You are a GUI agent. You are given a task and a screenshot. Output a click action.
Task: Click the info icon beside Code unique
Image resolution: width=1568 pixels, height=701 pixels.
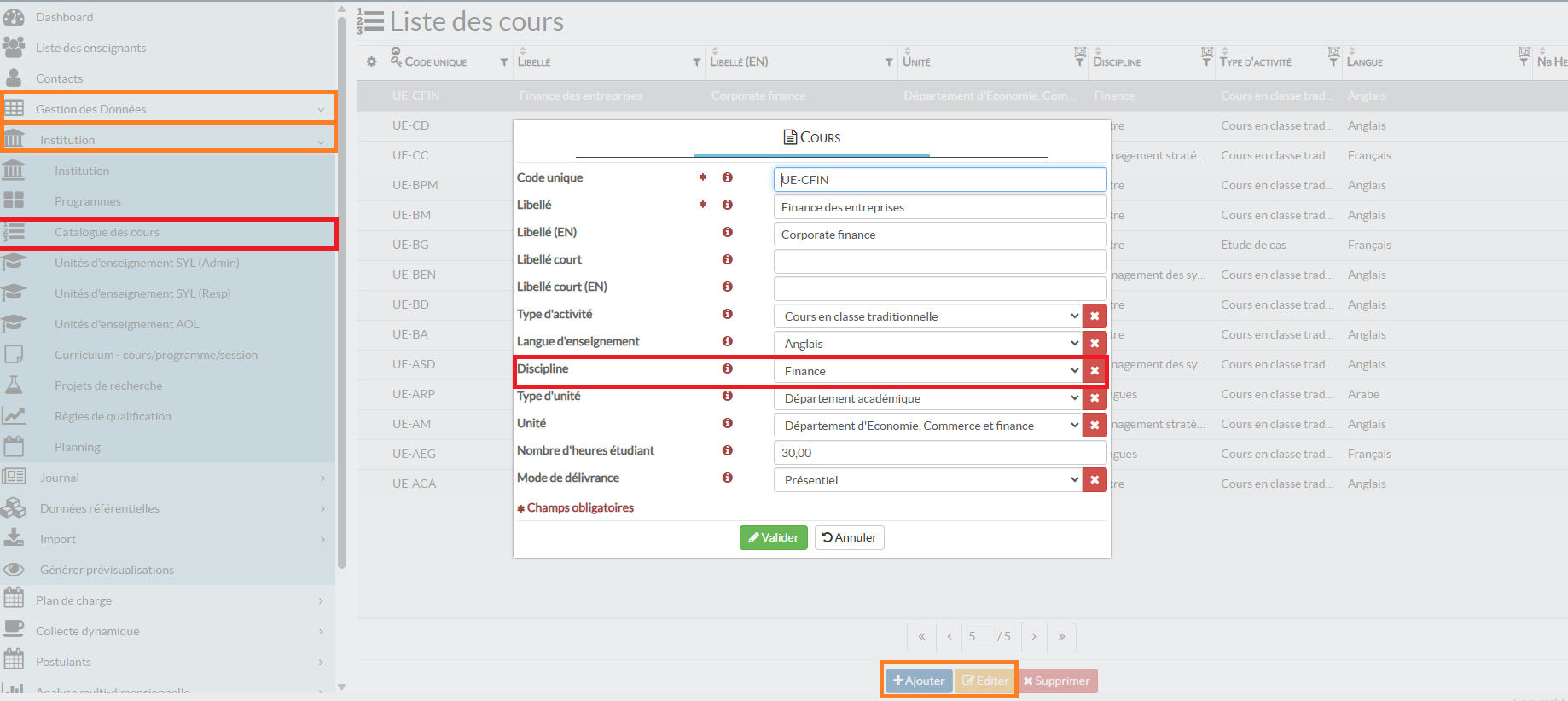click(x=728, y=177)
